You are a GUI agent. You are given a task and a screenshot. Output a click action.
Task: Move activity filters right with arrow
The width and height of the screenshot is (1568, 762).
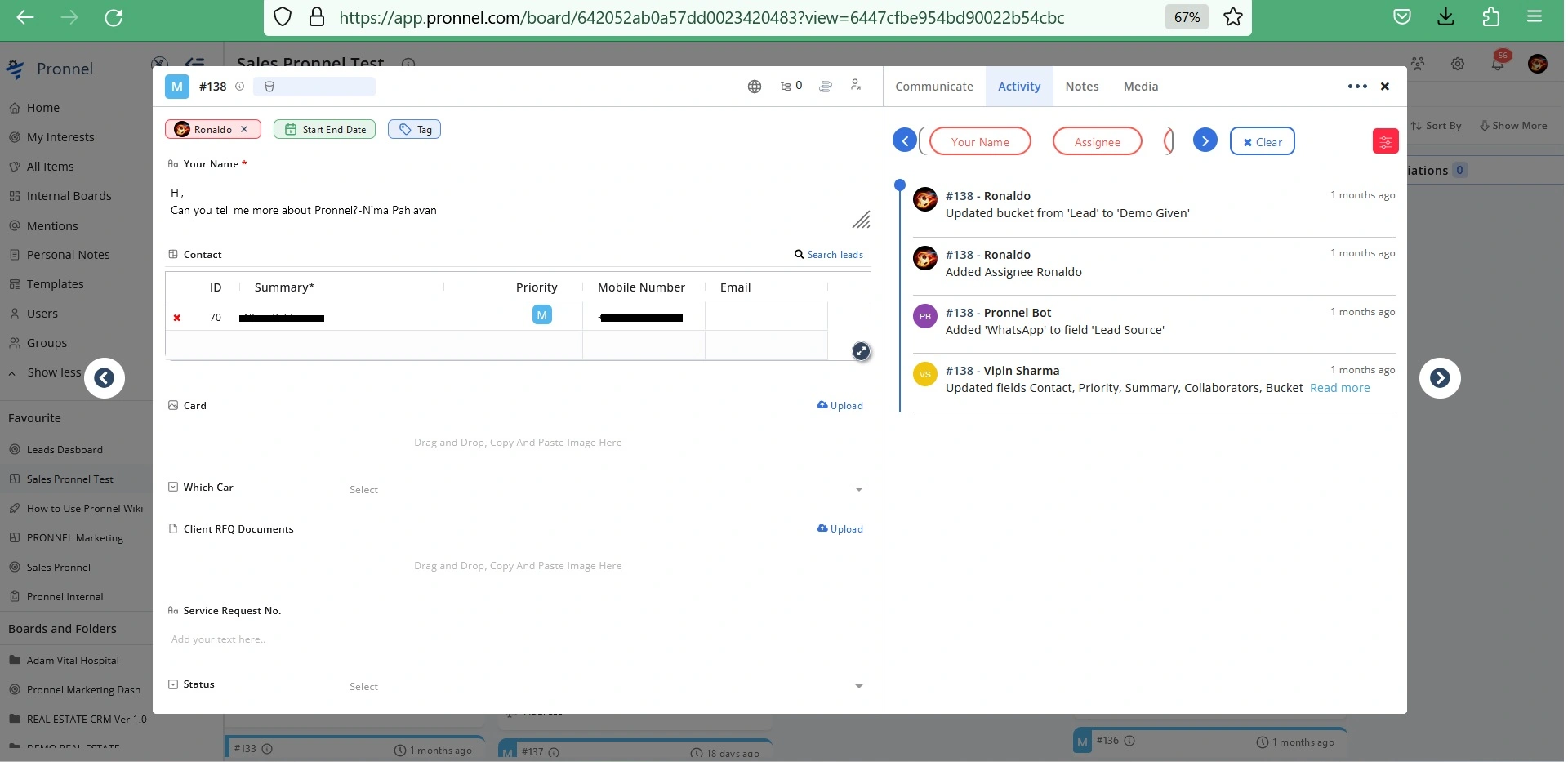1205,141
